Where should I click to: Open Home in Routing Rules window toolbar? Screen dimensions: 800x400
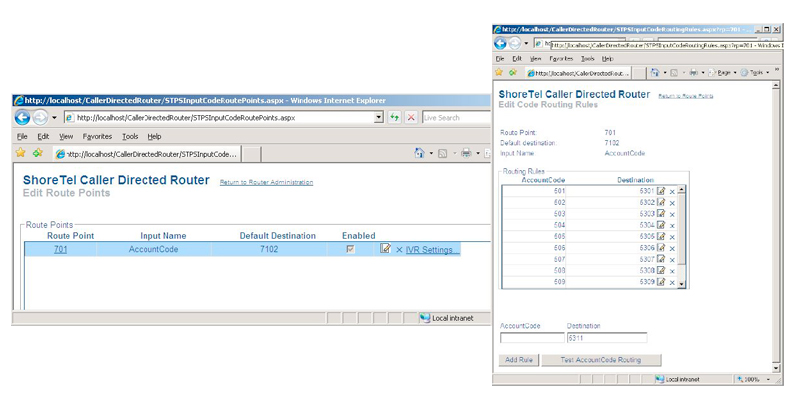[x=655, y=73]
